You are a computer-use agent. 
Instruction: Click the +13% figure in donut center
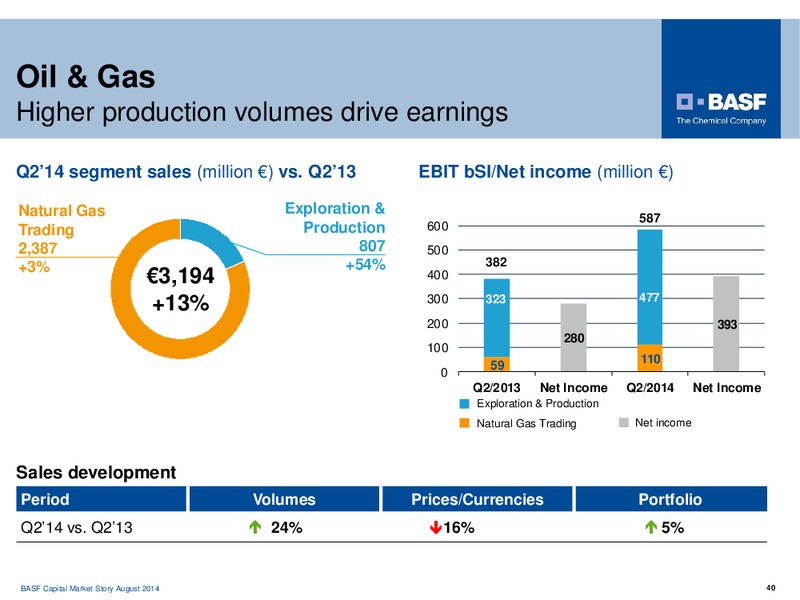(x=181, y=303)
